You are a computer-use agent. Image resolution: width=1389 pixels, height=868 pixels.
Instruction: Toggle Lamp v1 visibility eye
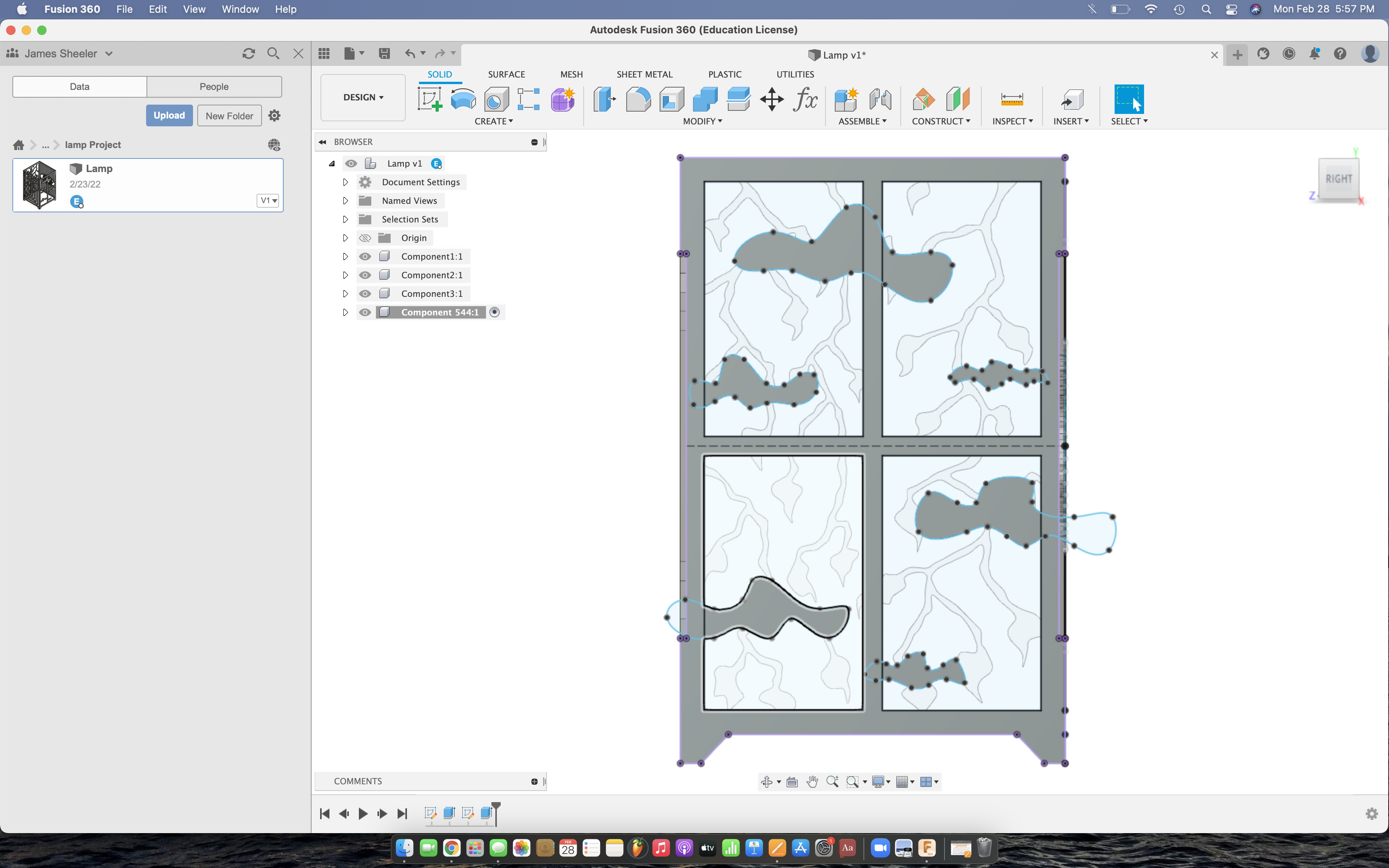click(x=351, y=164)
